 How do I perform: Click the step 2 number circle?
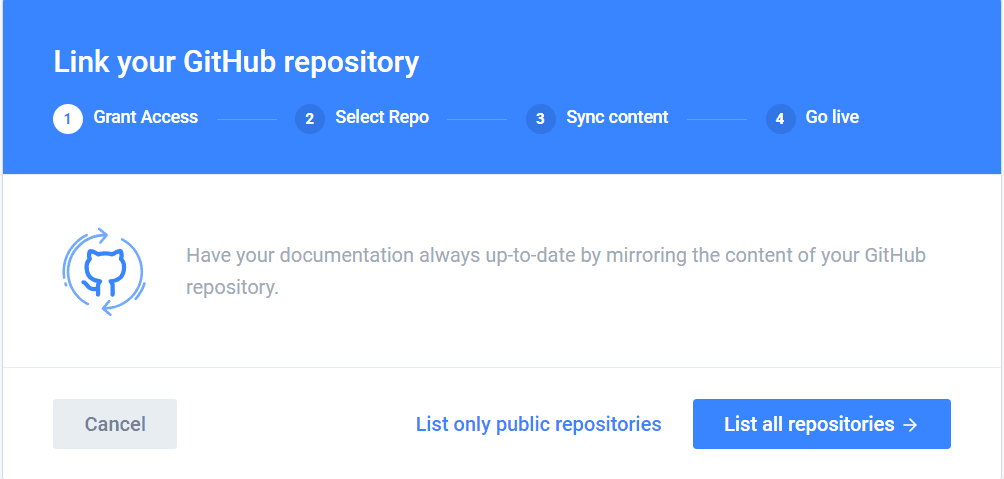310,119
